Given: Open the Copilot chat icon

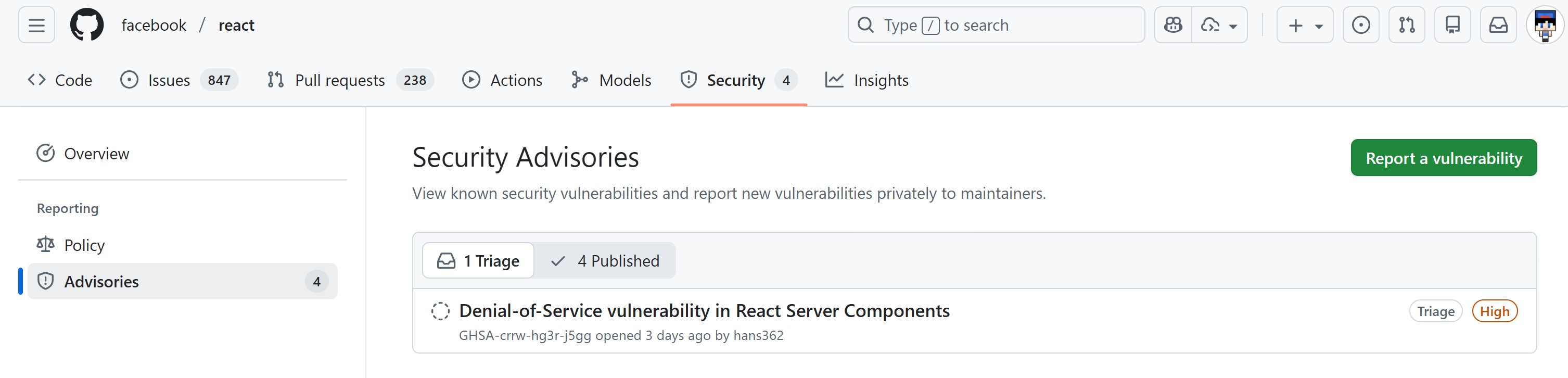Looking at the screenshot, I should click(x=1173, y=25).
